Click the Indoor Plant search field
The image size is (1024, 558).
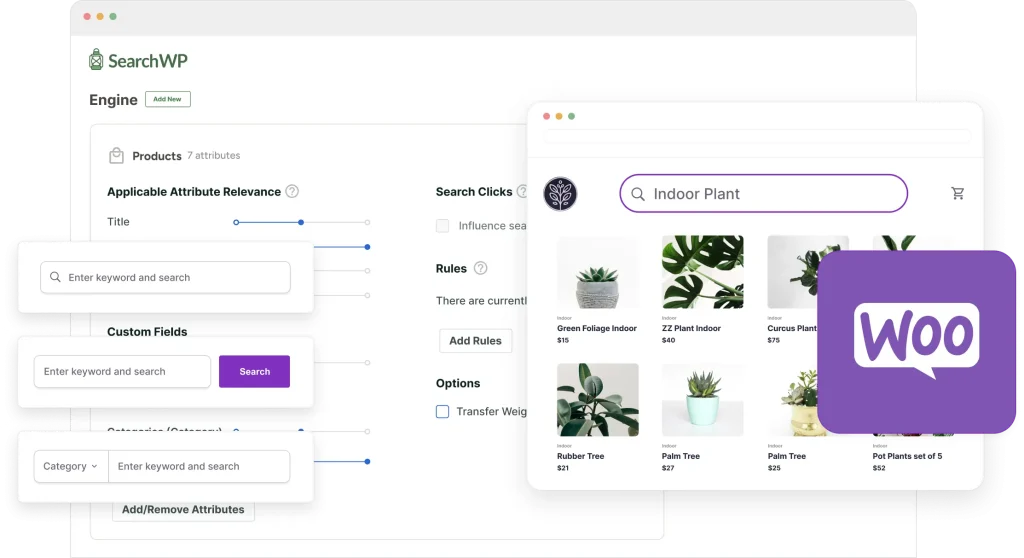coord(763,193)
